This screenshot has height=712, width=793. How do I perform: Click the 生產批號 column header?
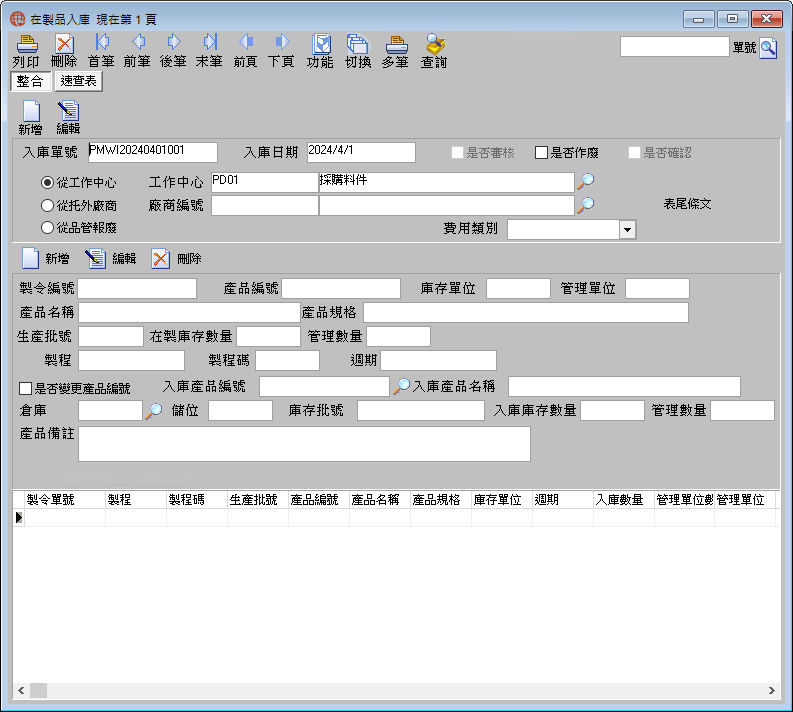(258, 500)
